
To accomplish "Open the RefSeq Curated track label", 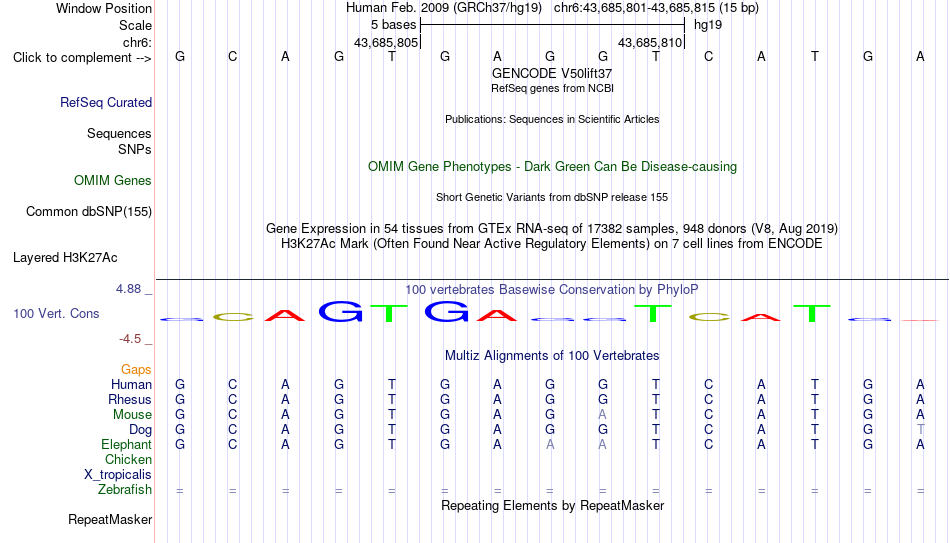I will [106, 102].
